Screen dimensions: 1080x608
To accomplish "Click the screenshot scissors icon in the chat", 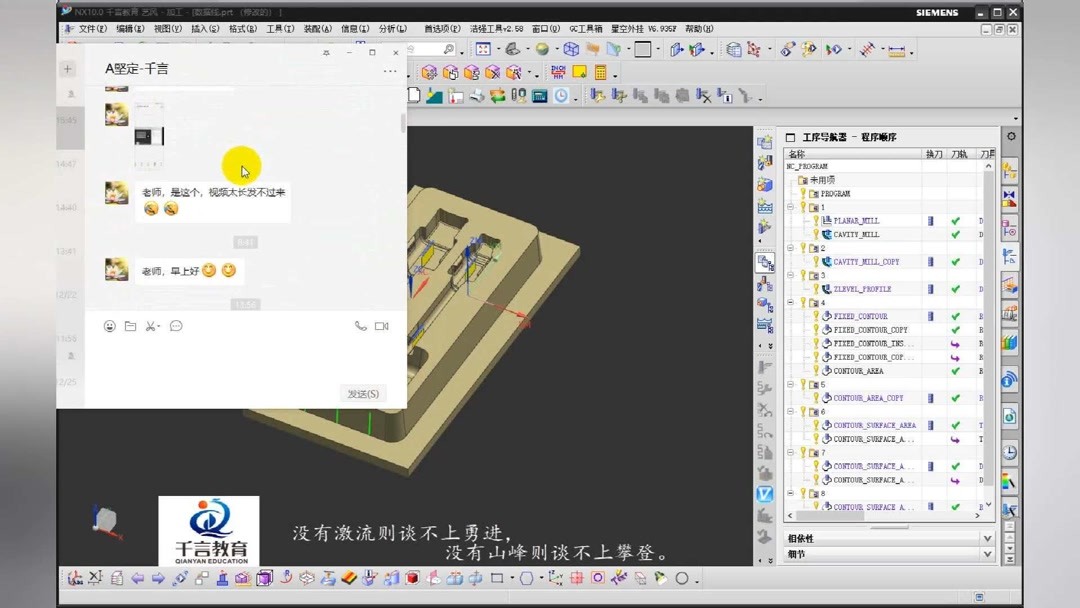I will pyautogui.click(x=151, y=325).
